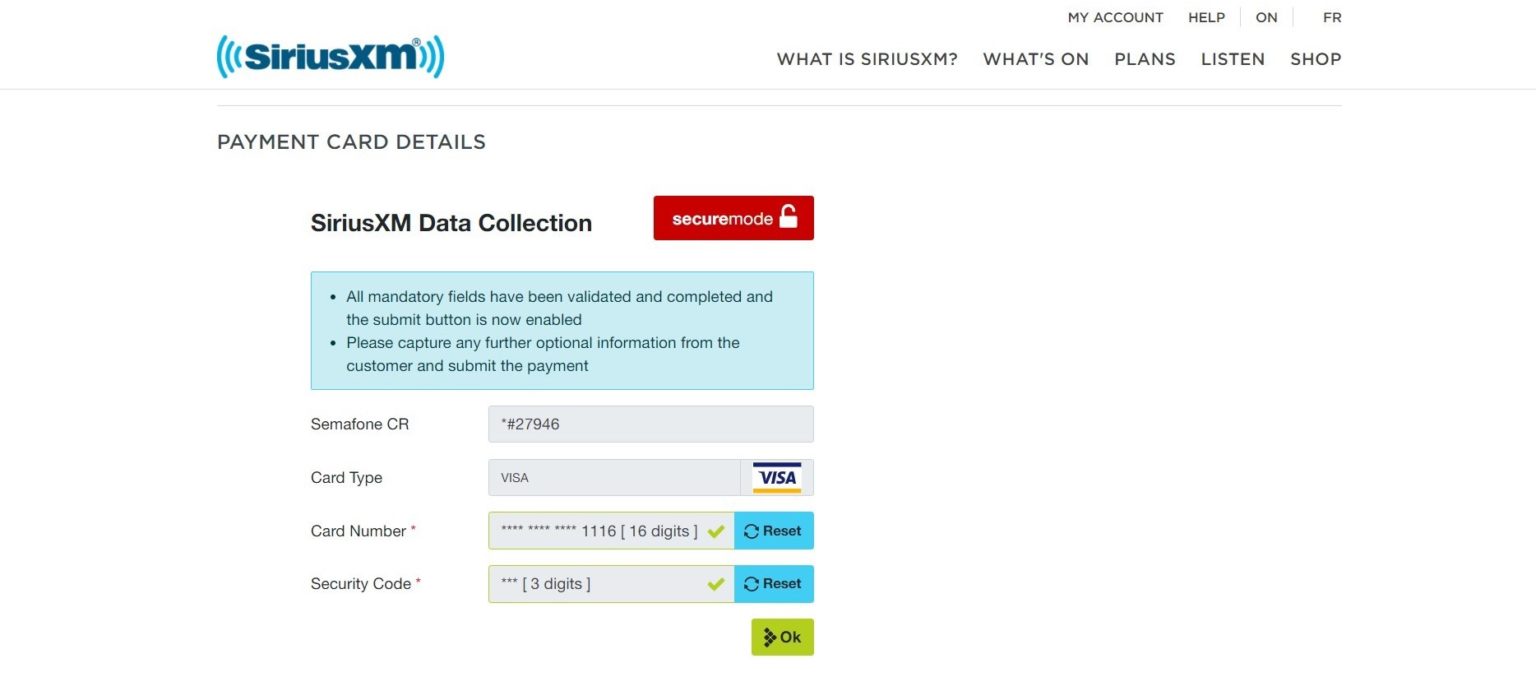The image size is (1536, 691).
Task: Go to the LISTEN menu item
Action: 1233,59
